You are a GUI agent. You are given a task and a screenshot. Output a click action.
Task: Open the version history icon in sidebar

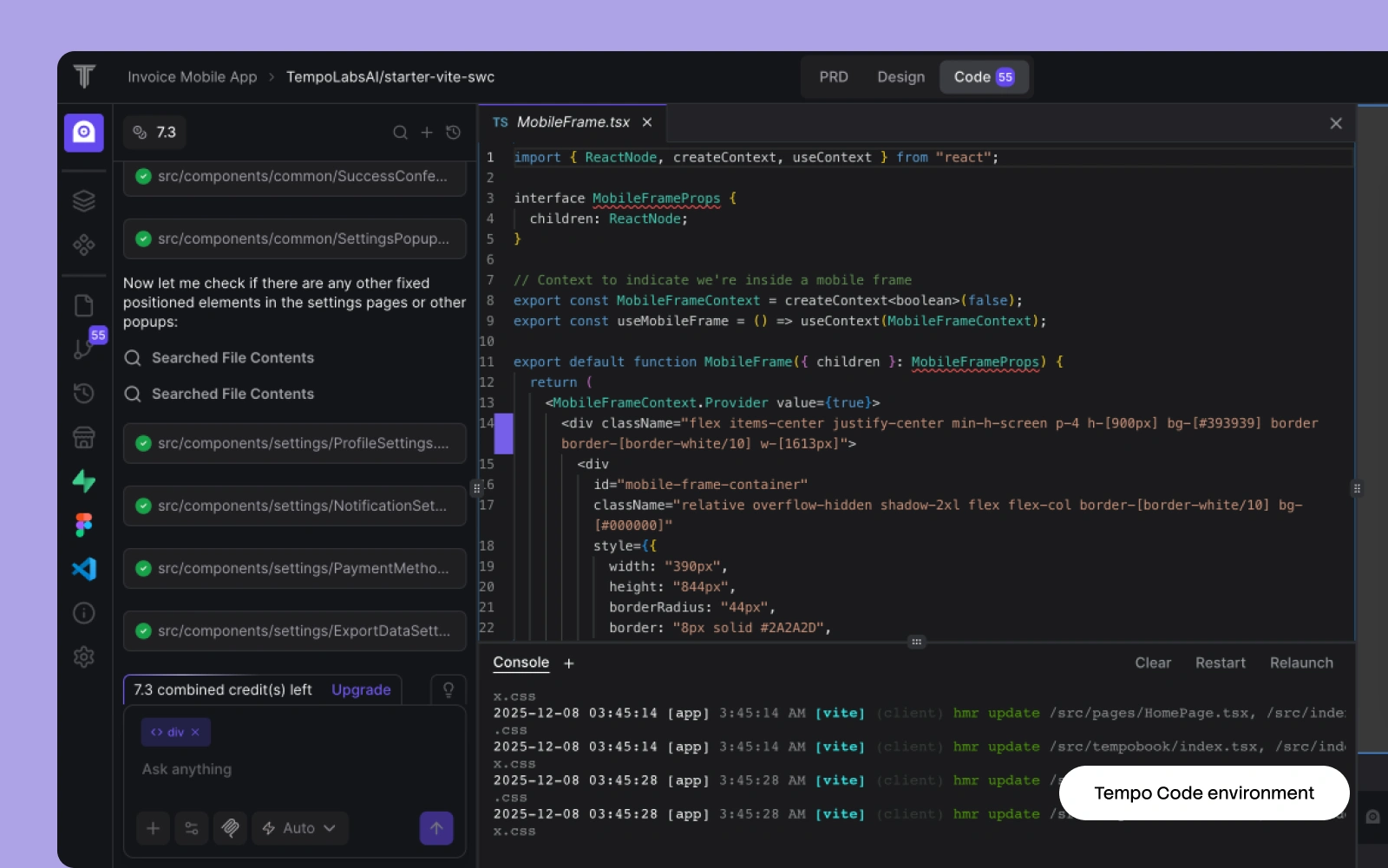coord(84,394)
